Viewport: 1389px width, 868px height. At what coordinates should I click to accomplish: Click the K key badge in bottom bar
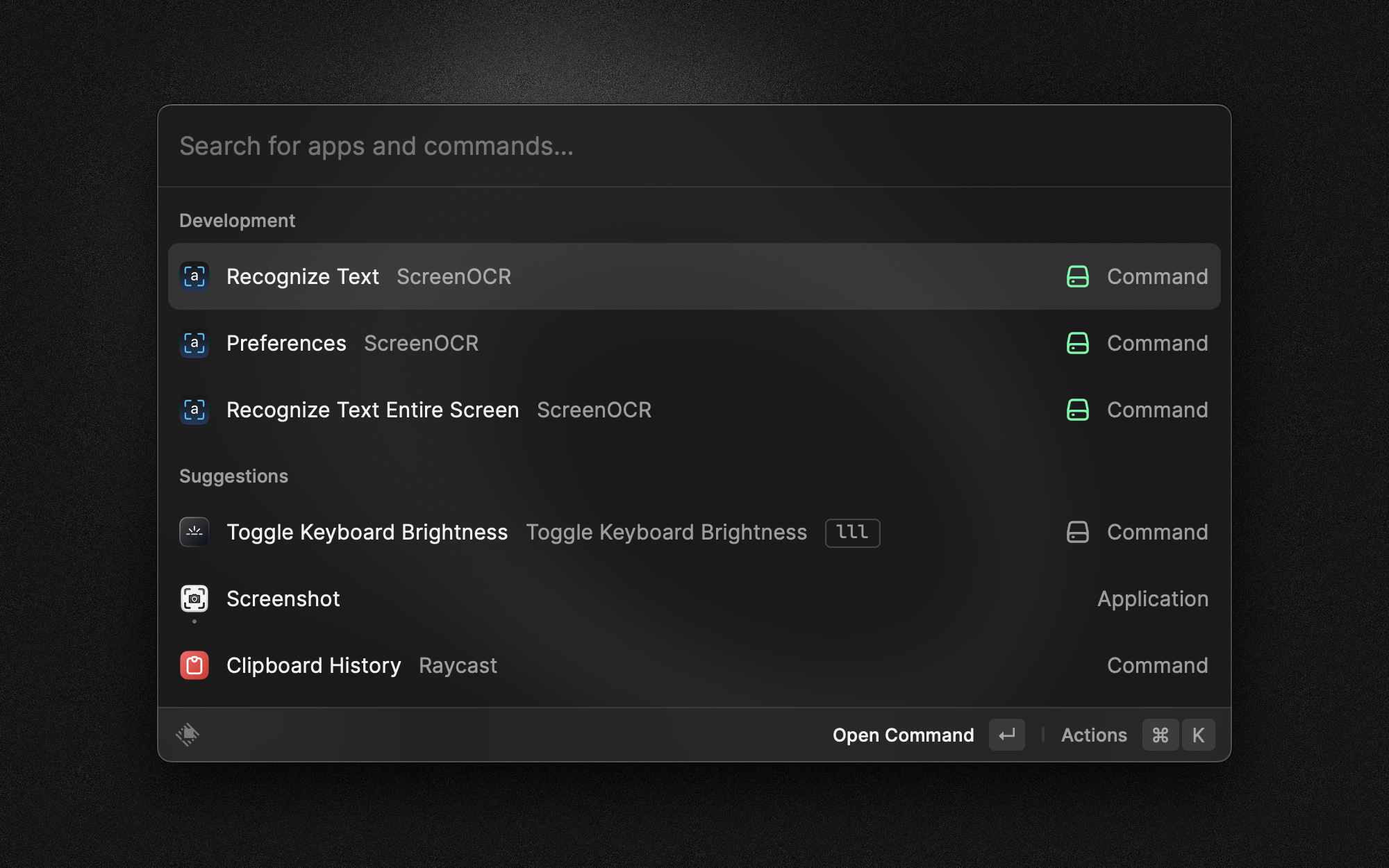[x=1199, y=735]
